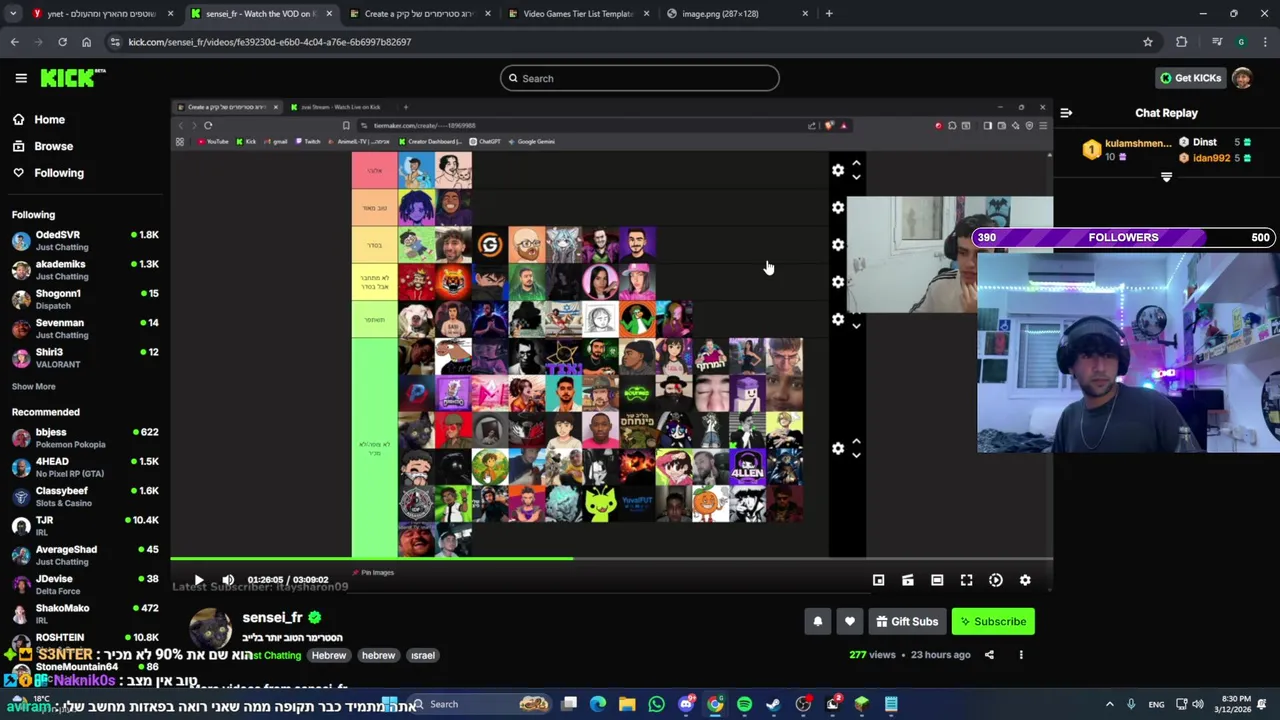Share the video
1280x720 pixels.
[989, 655]
